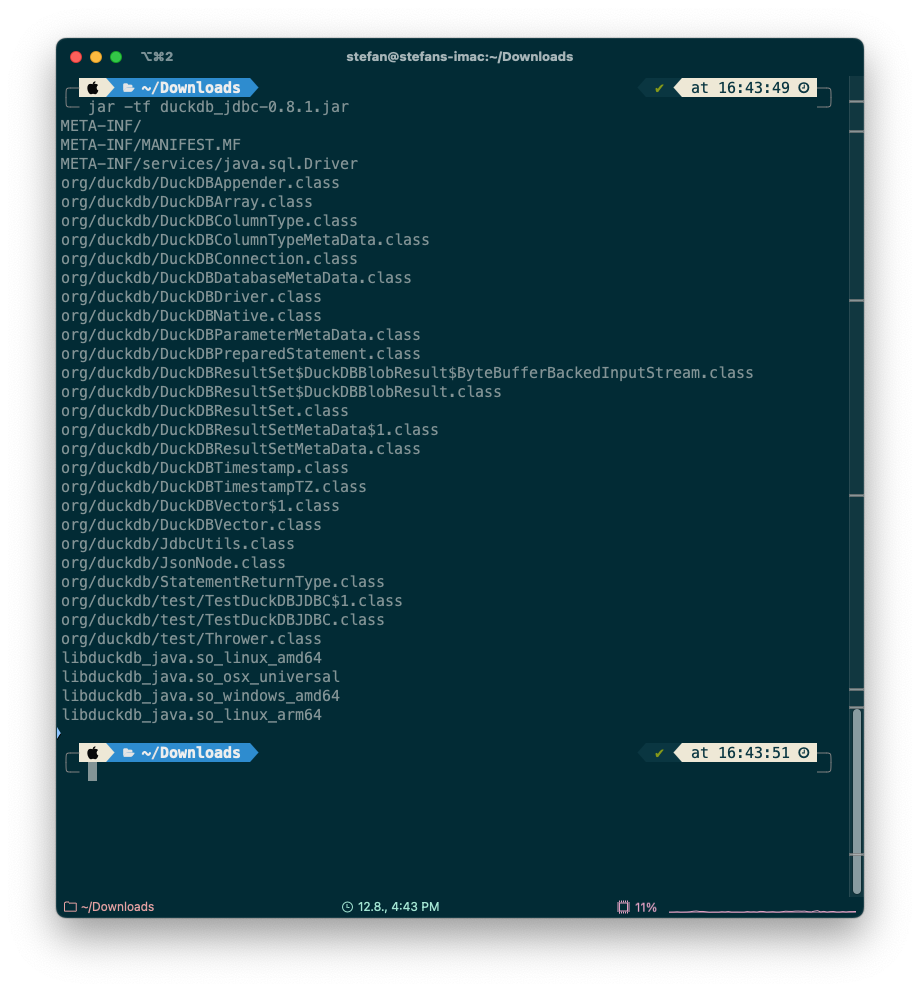
Task: Click CPU chip icon in status bar
Action: (623, 907)
